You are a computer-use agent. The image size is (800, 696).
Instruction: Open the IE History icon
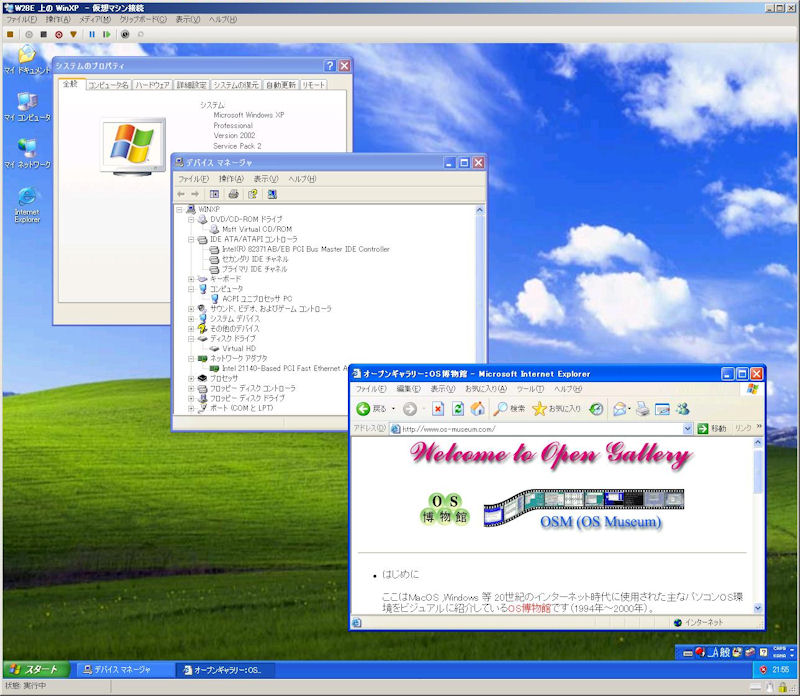596,409
